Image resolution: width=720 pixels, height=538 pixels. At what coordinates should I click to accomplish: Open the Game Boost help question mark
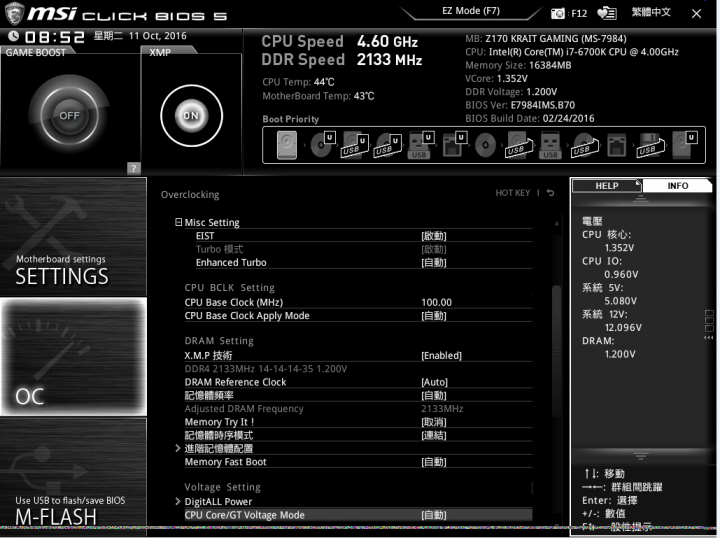(134, 168)
